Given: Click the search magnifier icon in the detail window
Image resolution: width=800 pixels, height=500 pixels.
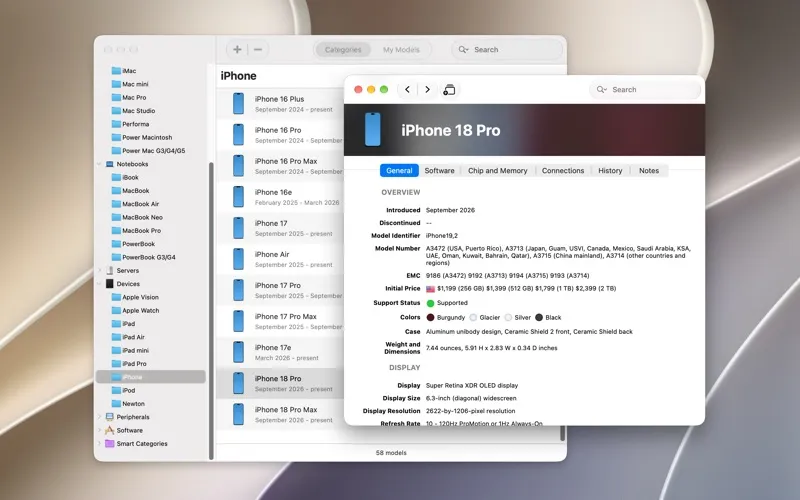Looking at the screenshot, I should [600, 89].
